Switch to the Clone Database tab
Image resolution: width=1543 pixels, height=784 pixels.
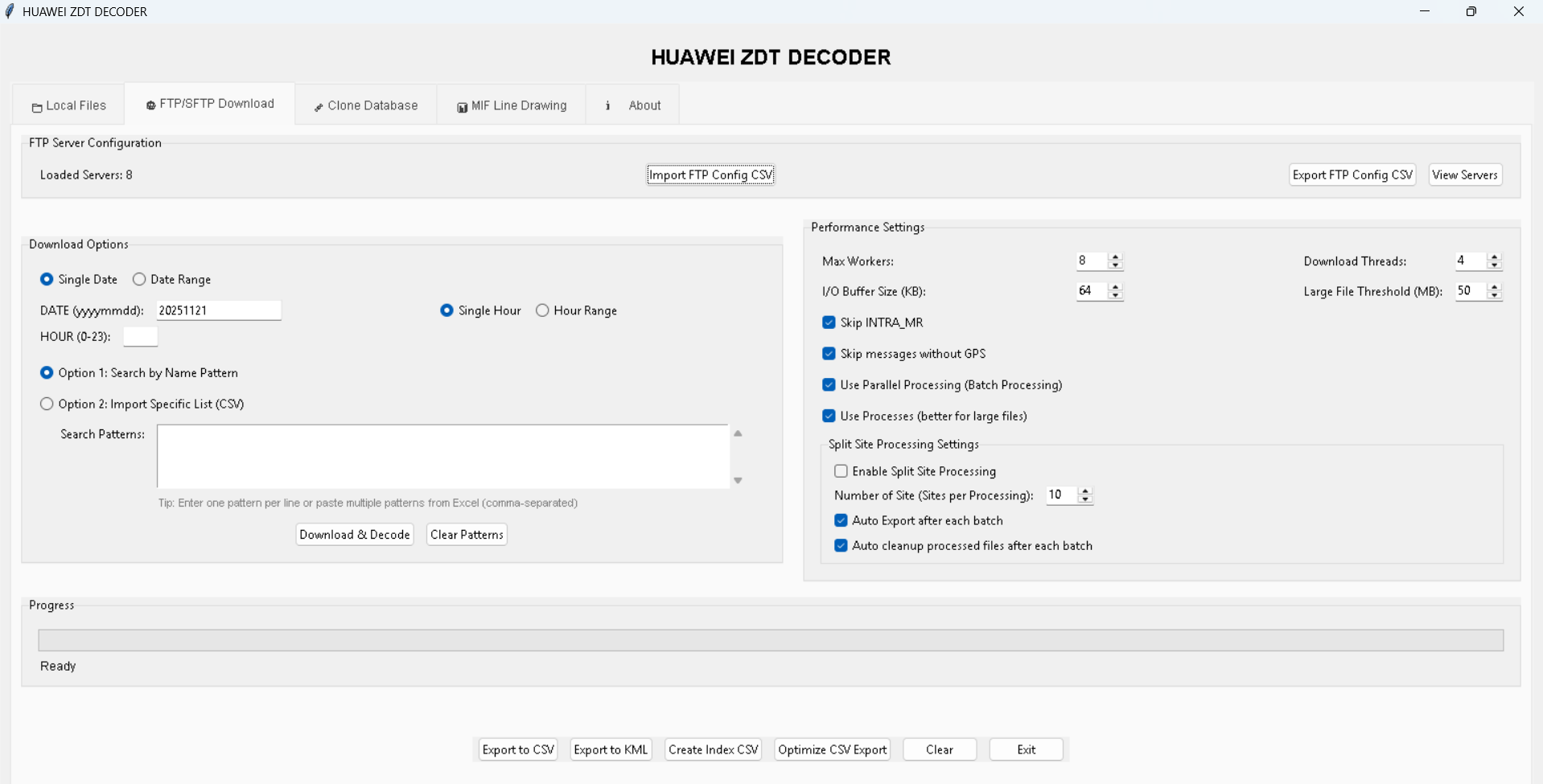point(366,105)
